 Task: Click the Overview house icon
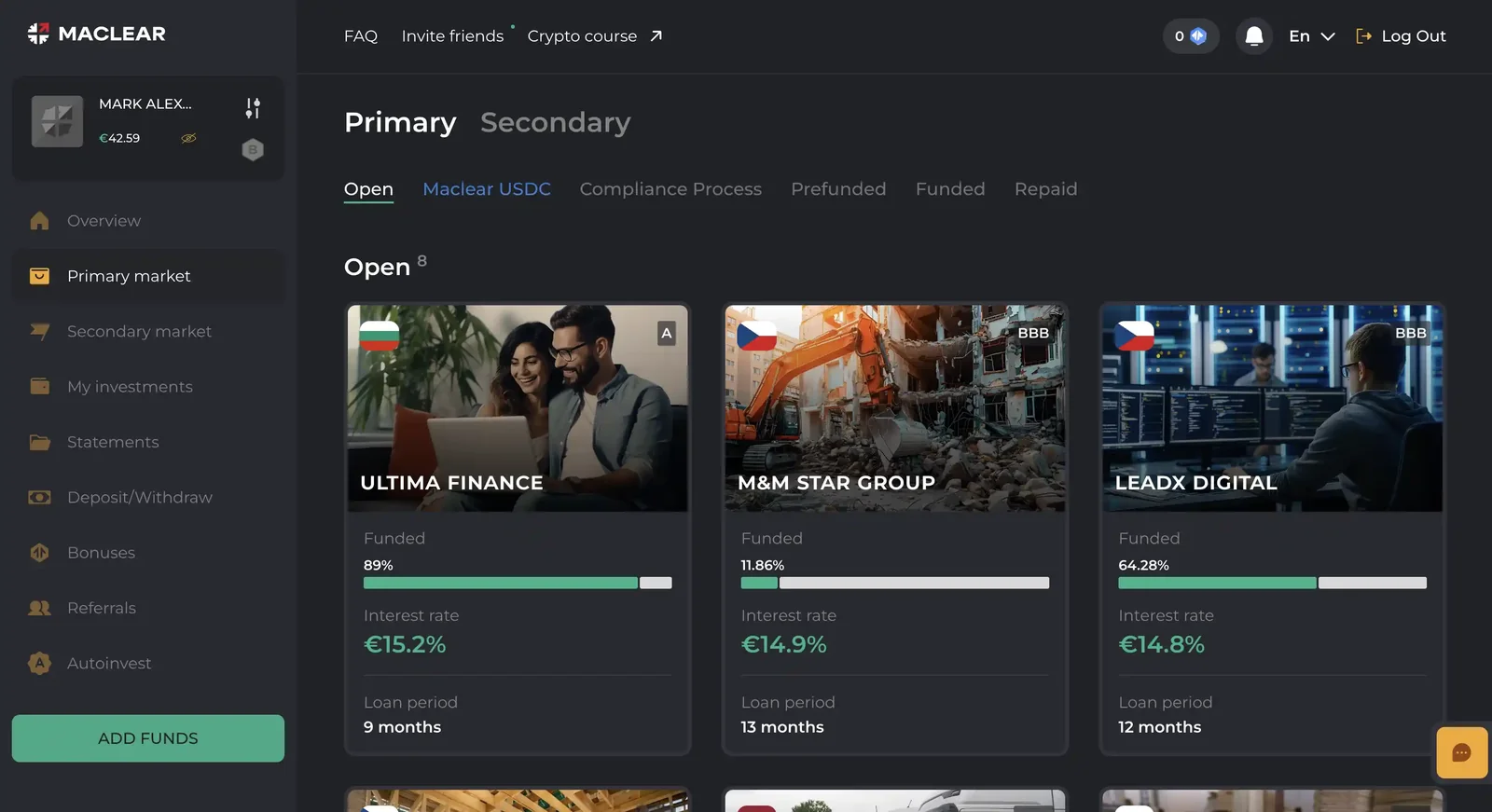(x=39, y=221)
